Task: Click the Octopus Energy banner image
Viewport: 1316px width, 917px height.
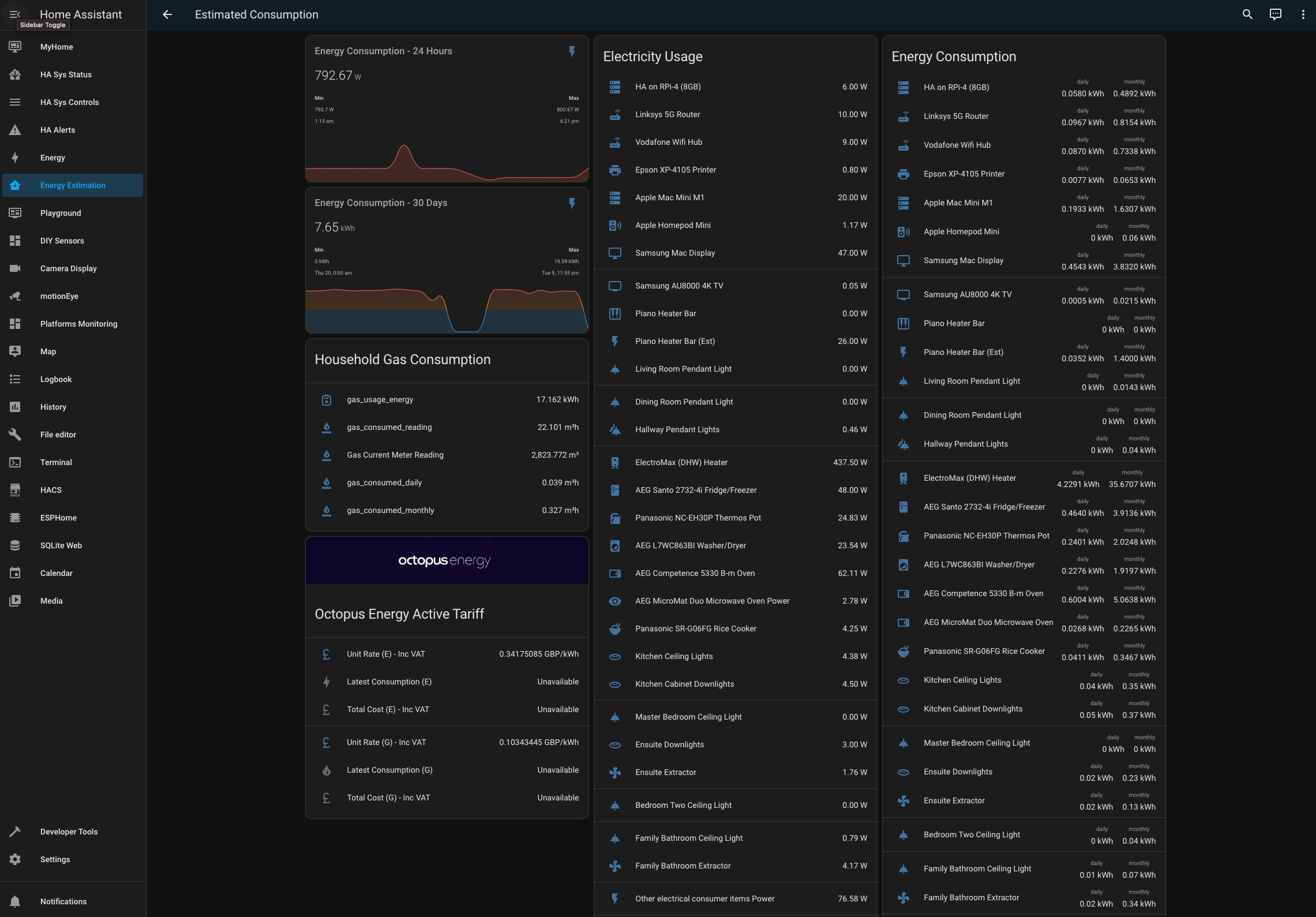Action: coord(447,560)
